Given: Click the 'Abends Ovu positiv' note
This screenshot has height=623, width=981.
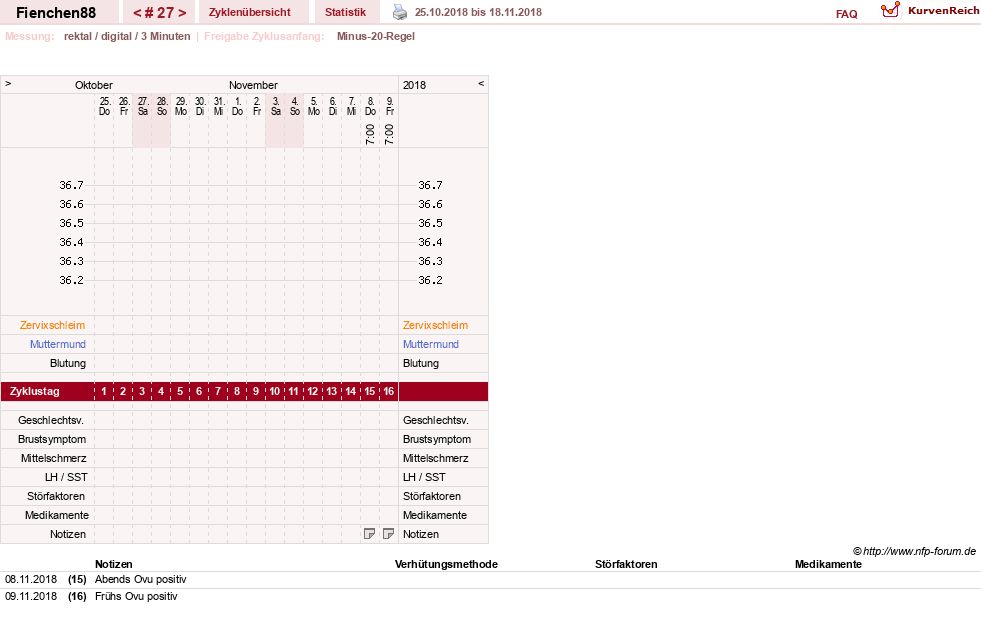Looking at the screenshot, I should click(141, 579).
